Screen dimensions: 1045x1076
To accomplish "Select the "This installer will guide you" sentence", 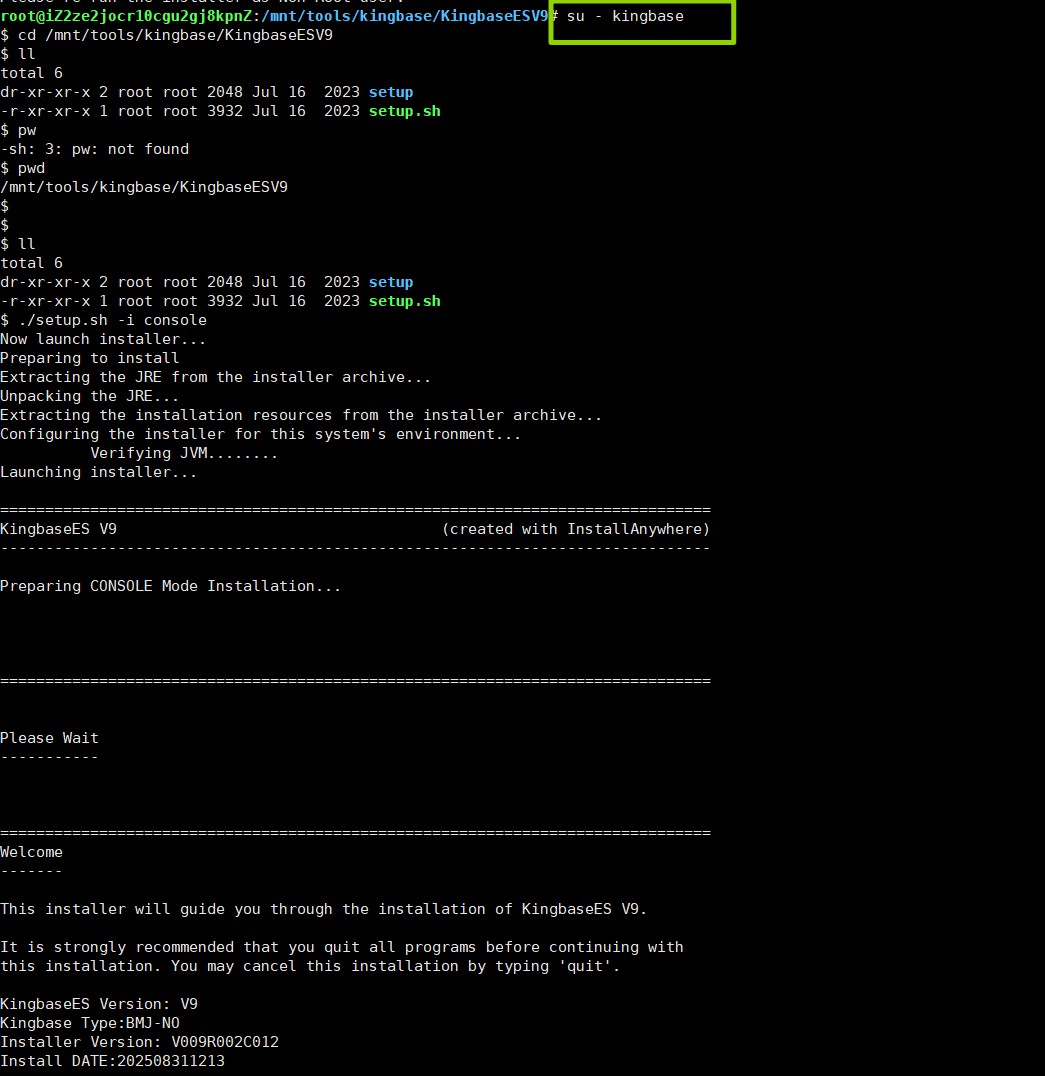I will [x=324, y=909].
